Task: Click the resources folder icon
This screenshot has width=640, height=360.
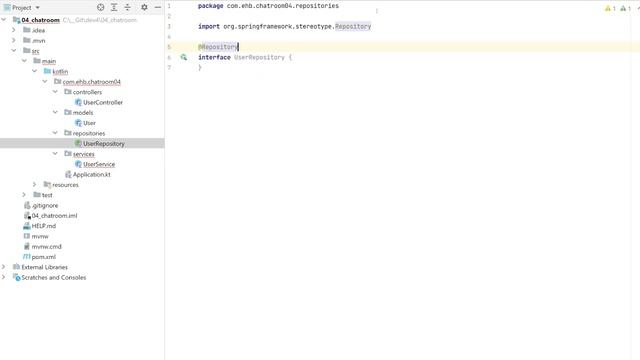Action: tap(47, 184)
